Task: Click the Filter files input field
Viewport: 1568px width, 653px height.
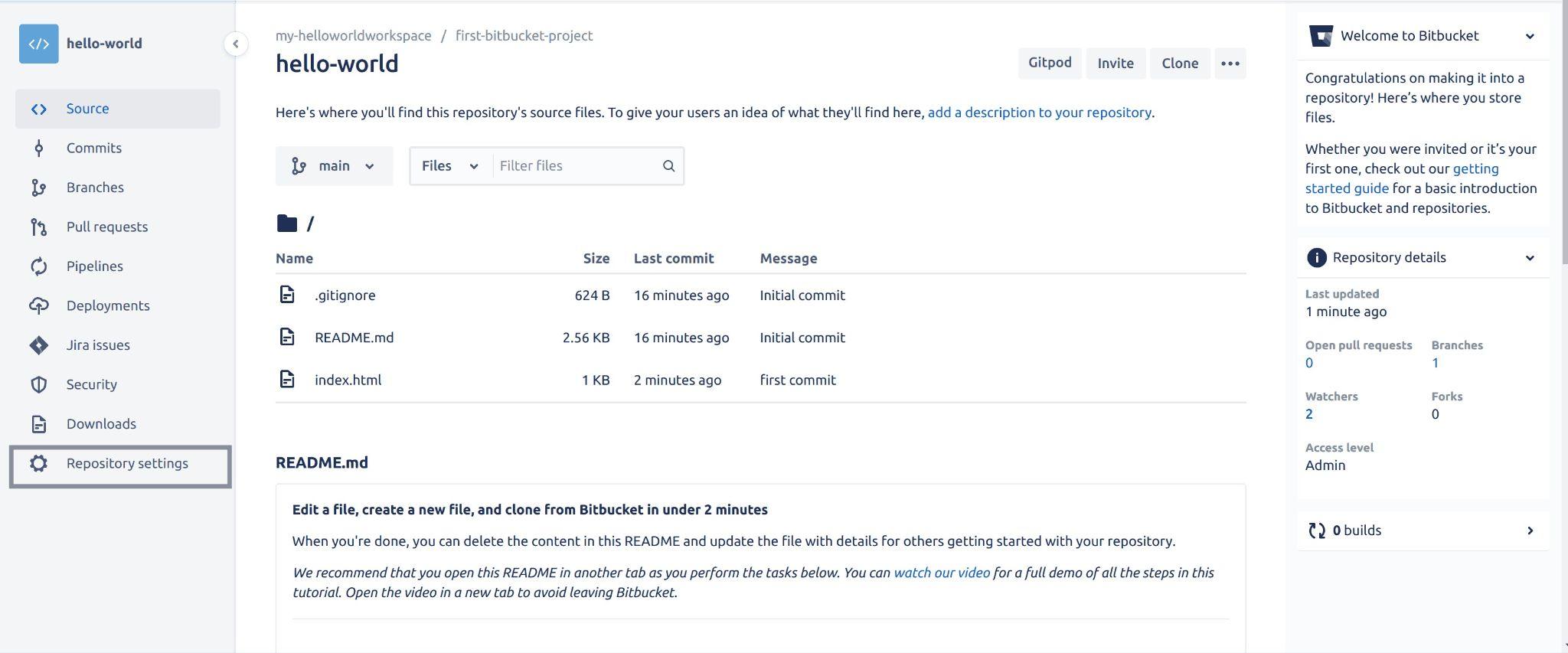Action: coord(574,166)
